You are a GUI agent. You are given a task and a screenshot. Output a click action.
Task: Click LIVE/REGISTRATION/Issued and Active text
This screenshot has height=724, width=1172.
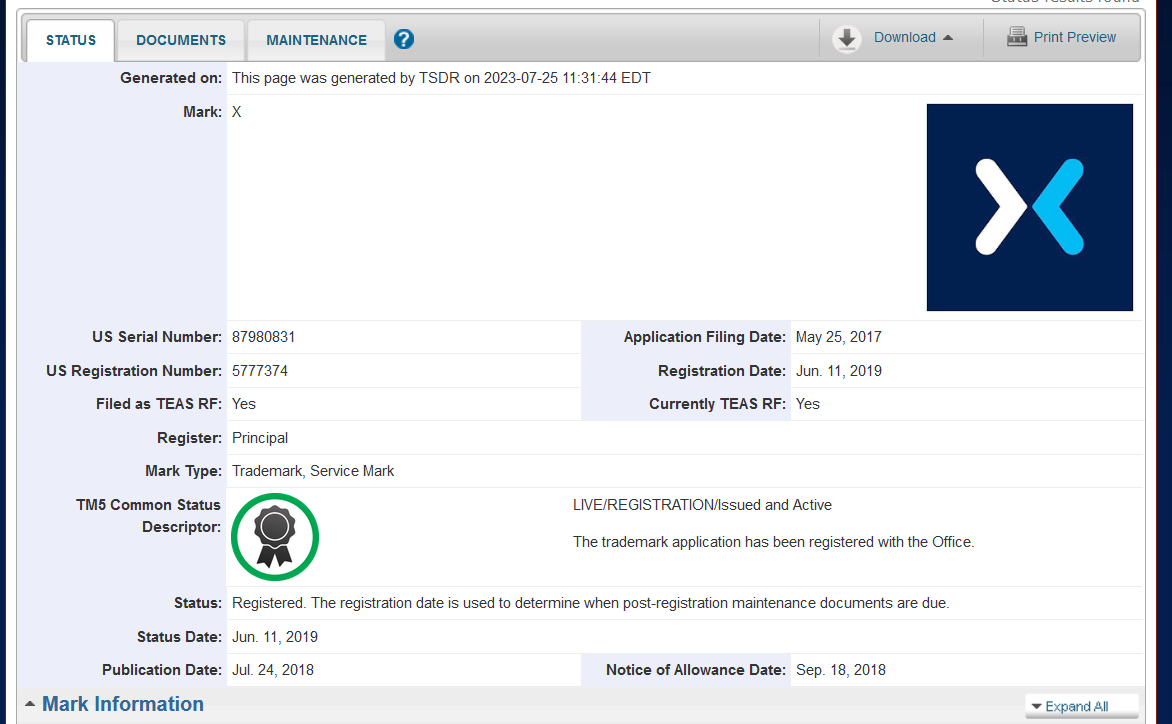702,505
